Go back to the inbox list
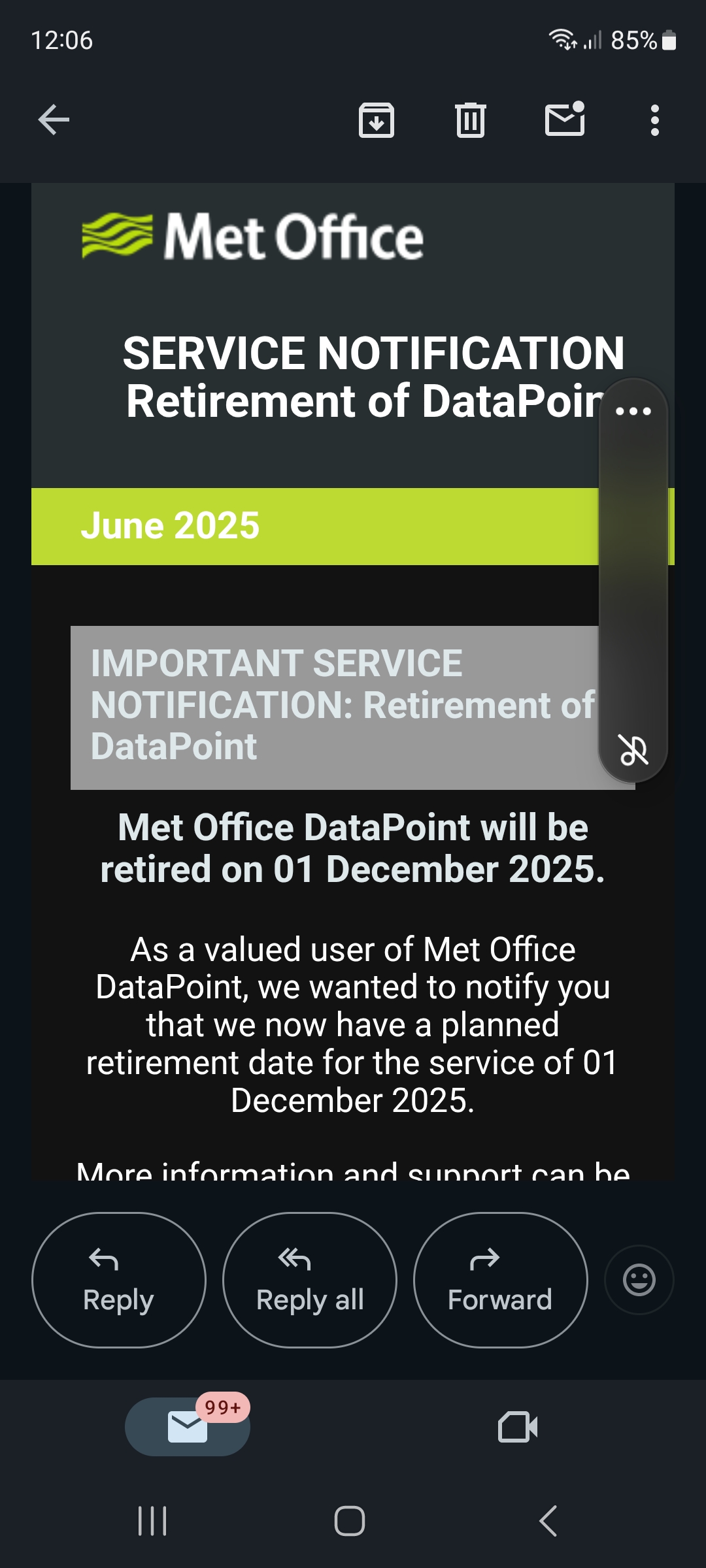The image size is (706, 1568). (x=54, y=120)
